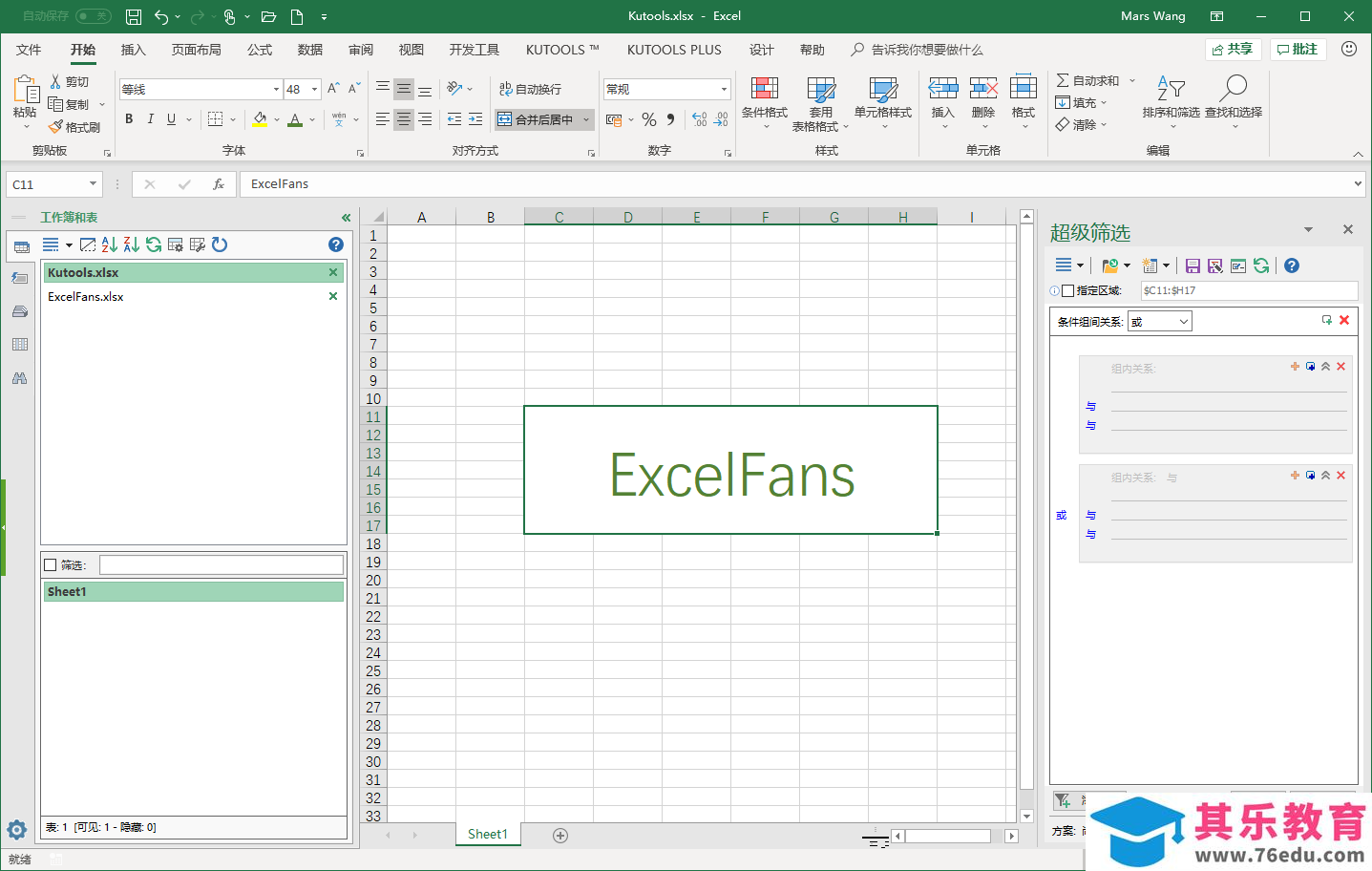Screen dimensions: 1372x871
Task: Open the font color dropdown arrow
Action: click(x=312, y=119)
